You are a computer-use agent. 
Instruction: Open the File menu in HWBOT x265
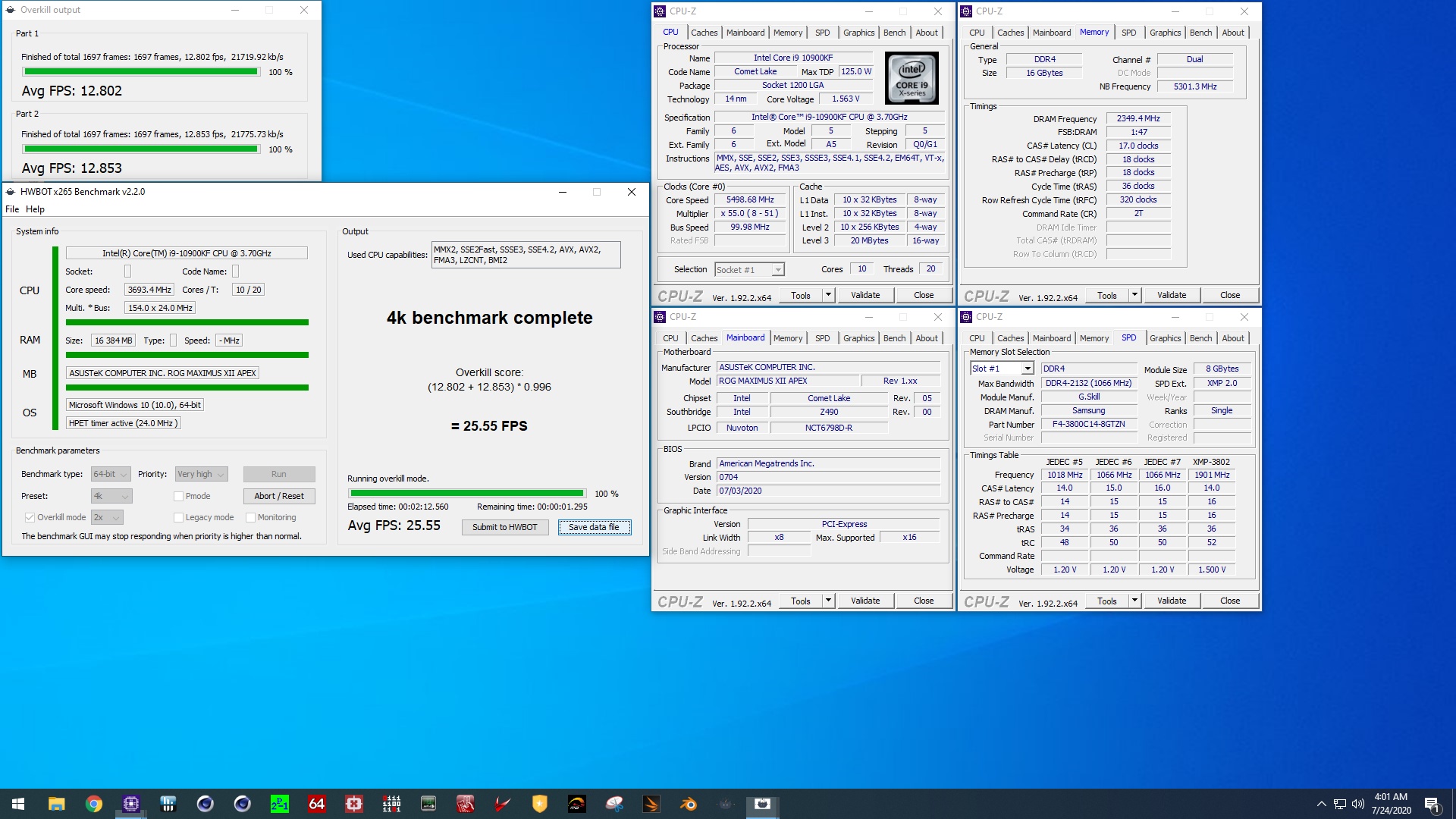(x=12, y=209)
